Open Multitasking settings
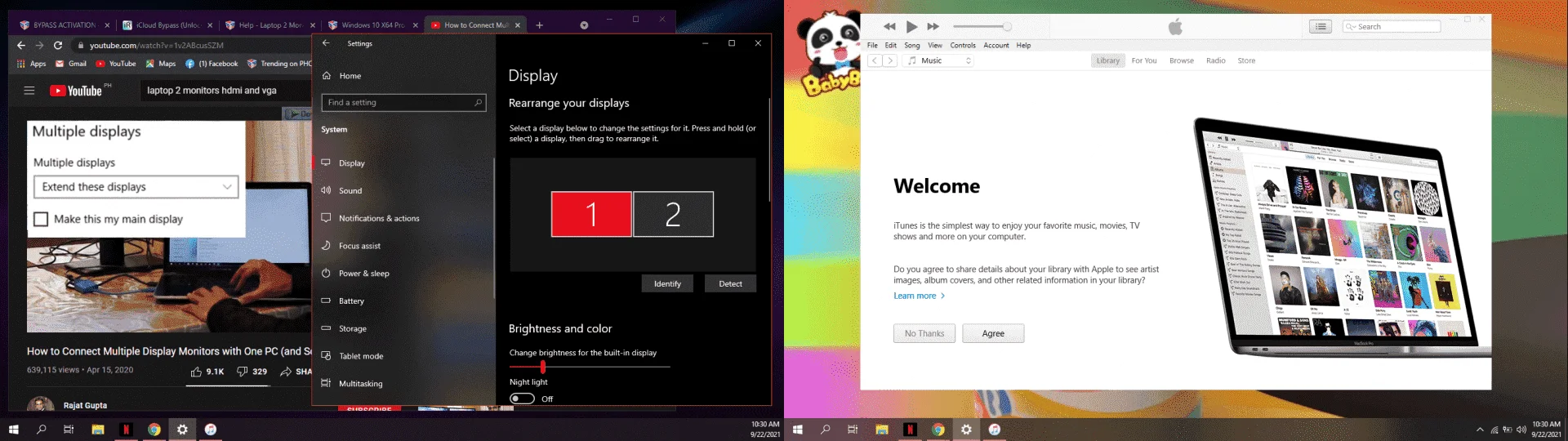The height and width of the screenshot is (441, 1568). point(360,384)
